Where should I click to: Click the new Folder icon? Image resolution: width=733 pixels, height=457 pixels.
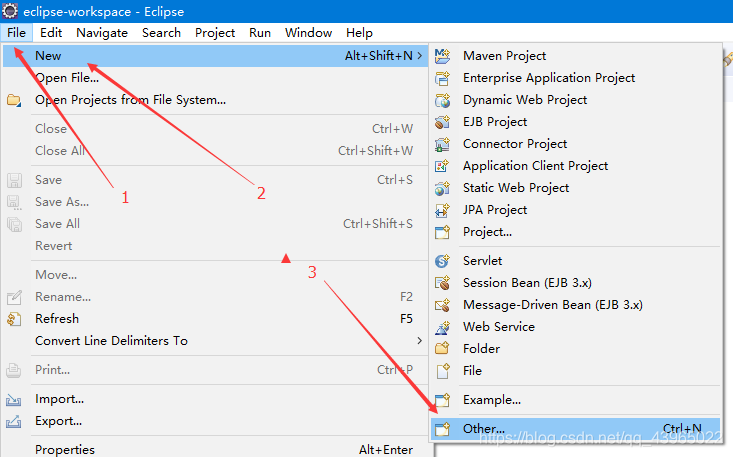[x=442, y=349]
